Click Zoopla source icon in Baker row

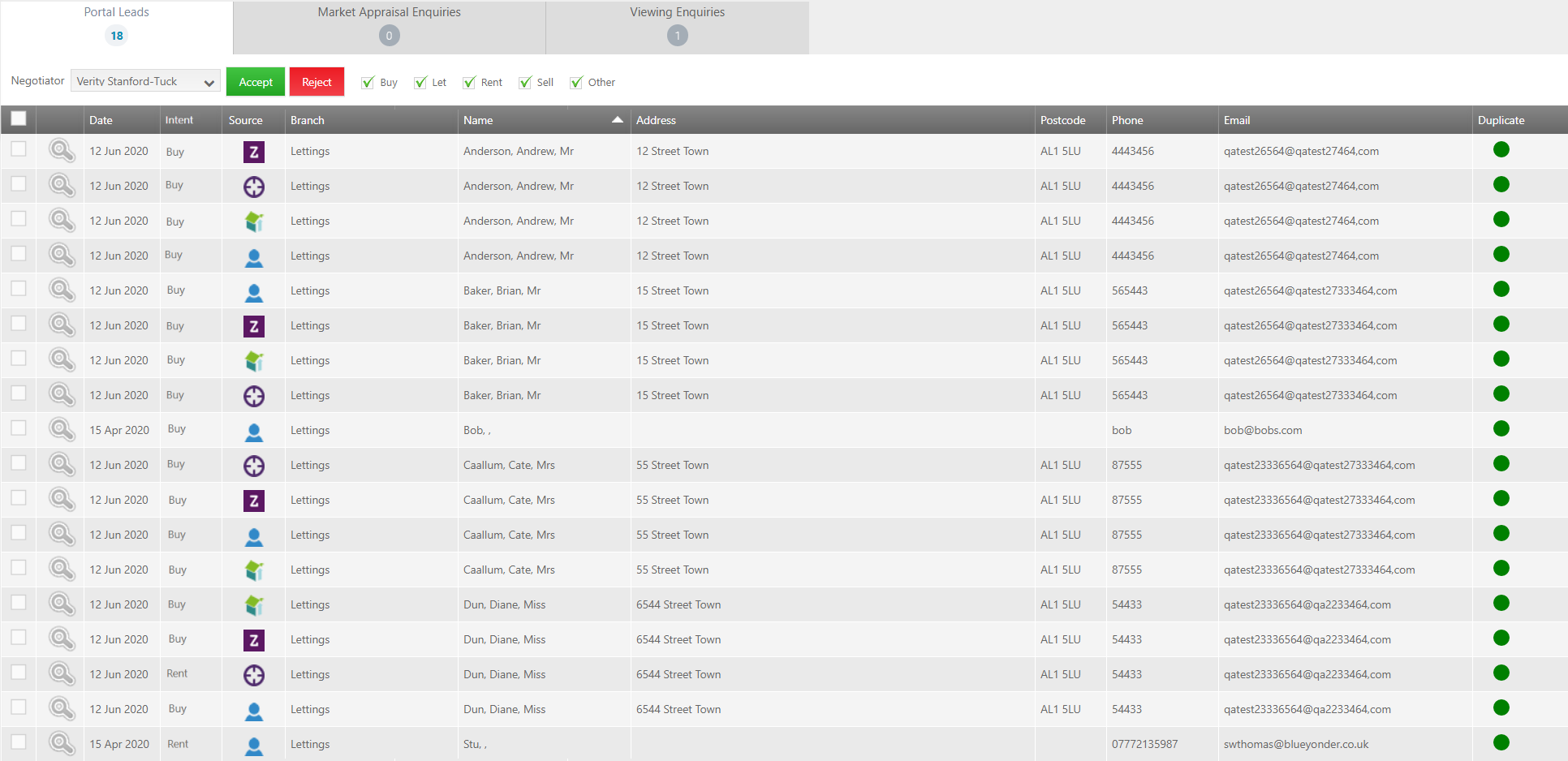click(254, 326)
